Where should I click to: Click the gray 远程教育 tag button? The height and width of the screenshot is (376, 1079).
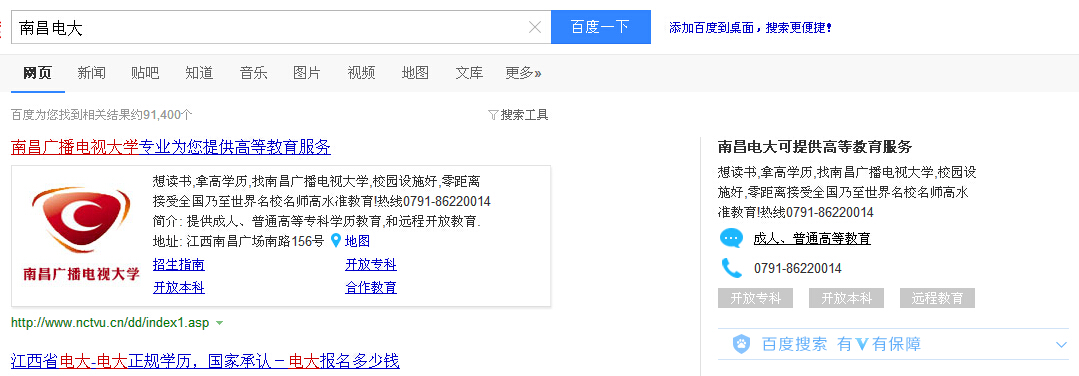point(937,298)
